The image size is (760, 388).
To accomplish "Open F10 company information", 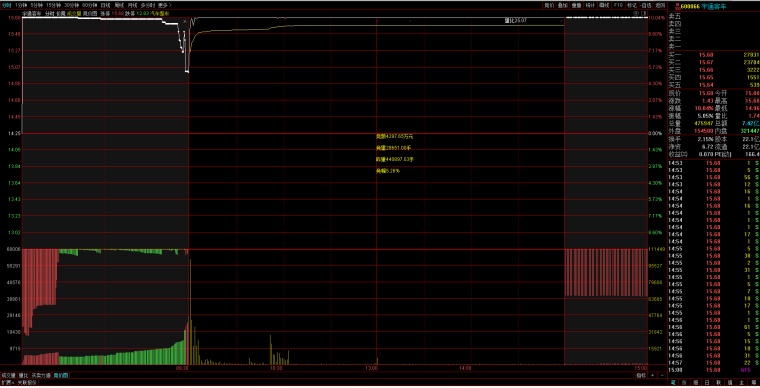I will point(618,5).
